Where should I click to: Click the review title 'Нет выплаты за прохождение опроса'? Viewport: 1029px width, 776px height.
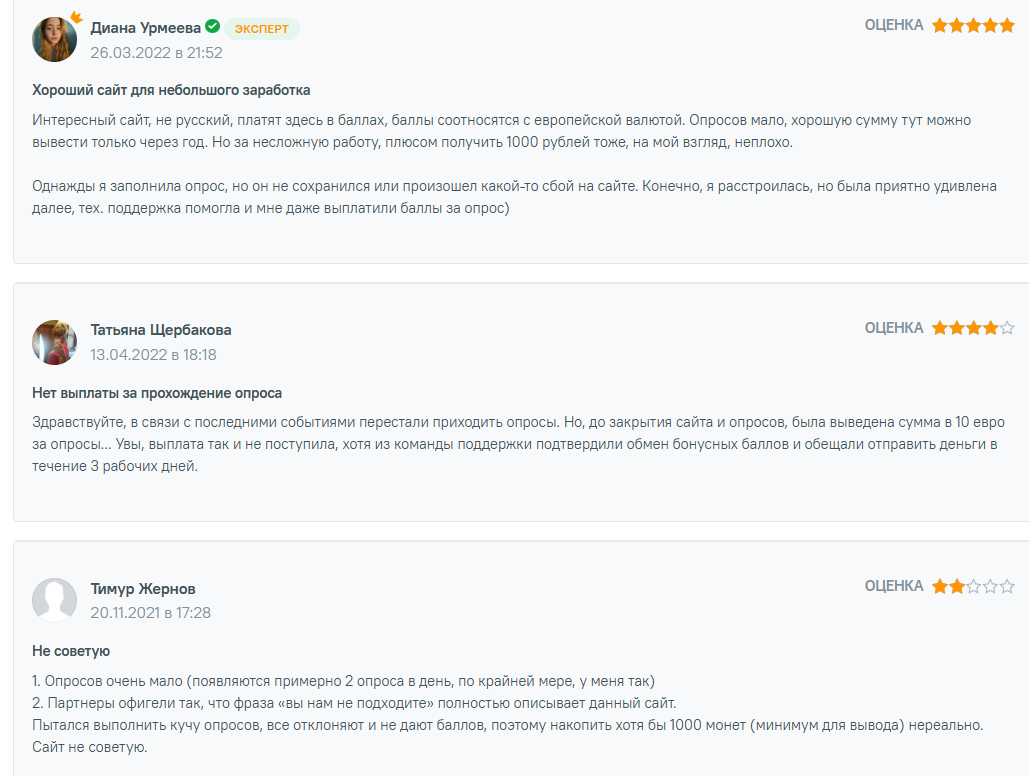coord(157,393)
